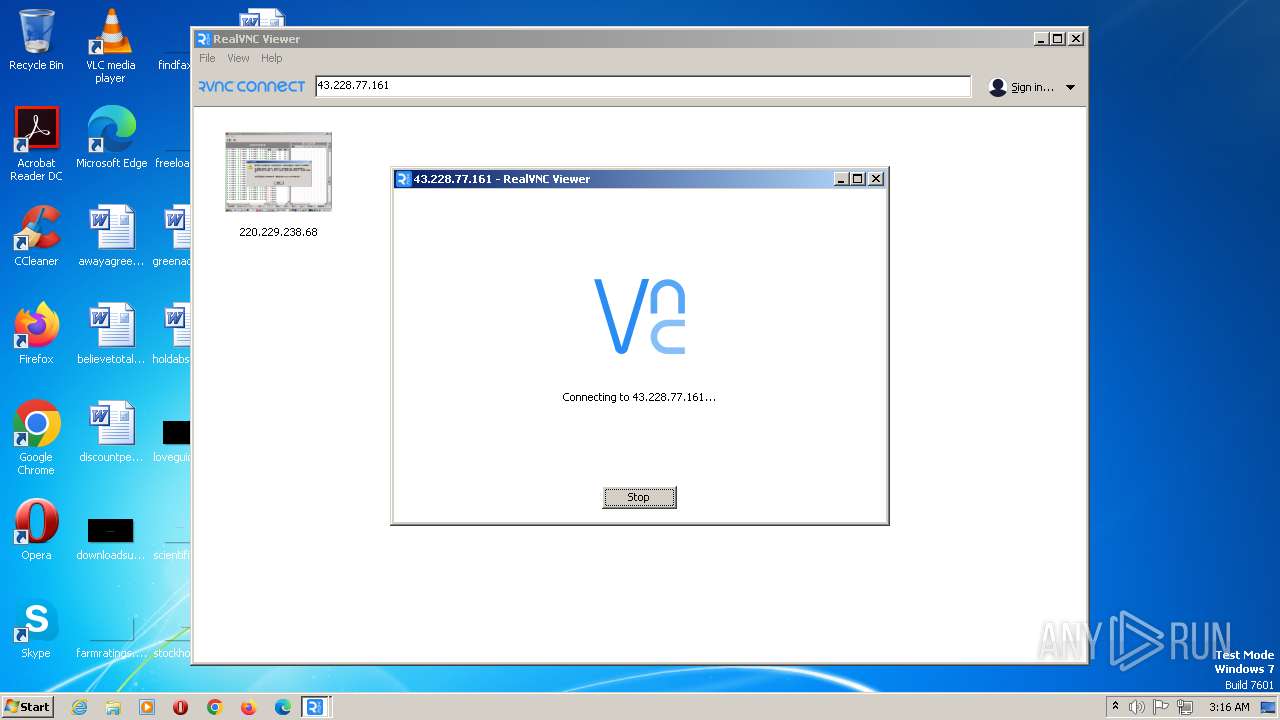Image resolution: width=1280 pixels, height=720 pixels.
Task: Click the 220.229.238.68 connection label
Action: [278, 232]
